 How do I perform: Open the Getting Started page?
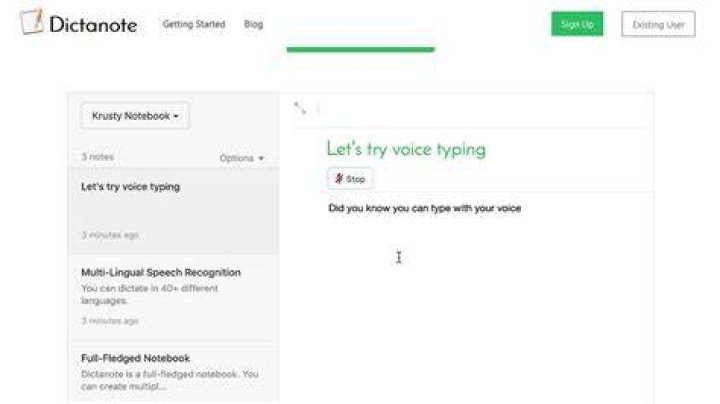[x=194, y=24]
